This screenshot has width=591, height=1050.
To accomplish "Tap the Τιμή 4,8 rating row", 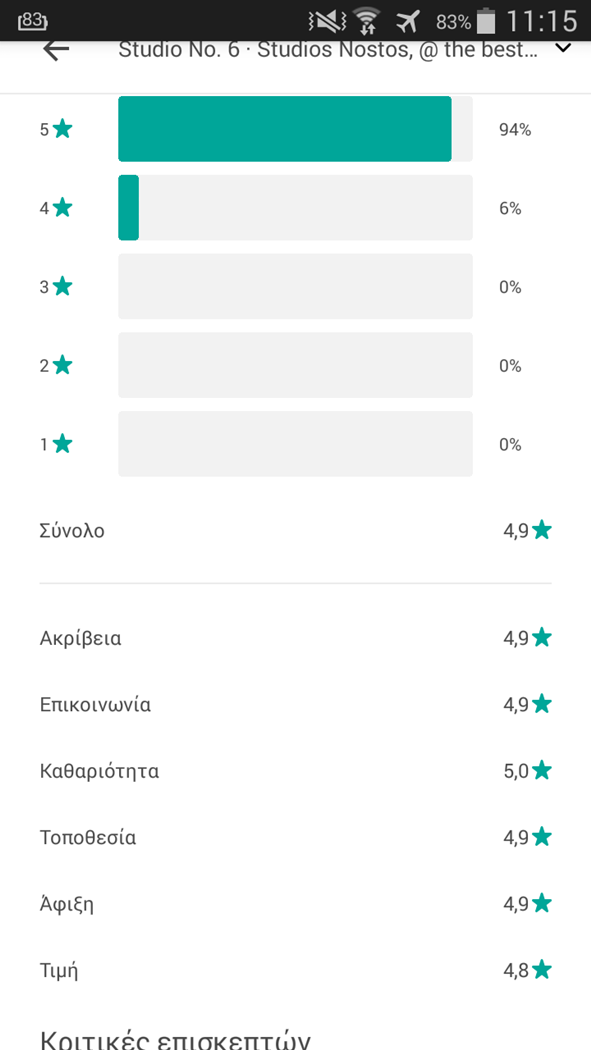I will (x=295, y=970).
